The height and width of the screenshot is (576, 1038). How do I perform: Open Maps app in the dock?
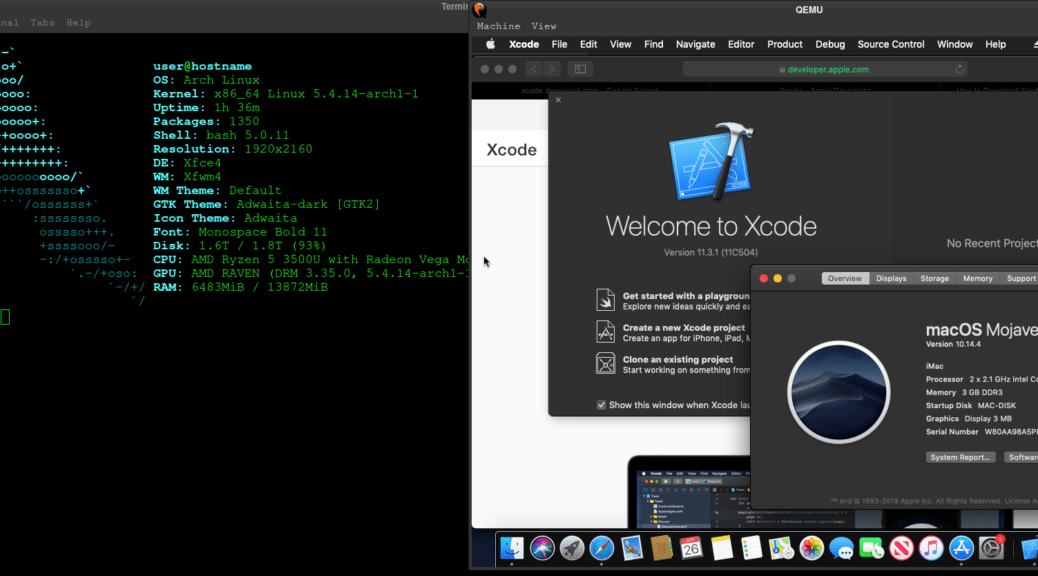tap(781, 548)
